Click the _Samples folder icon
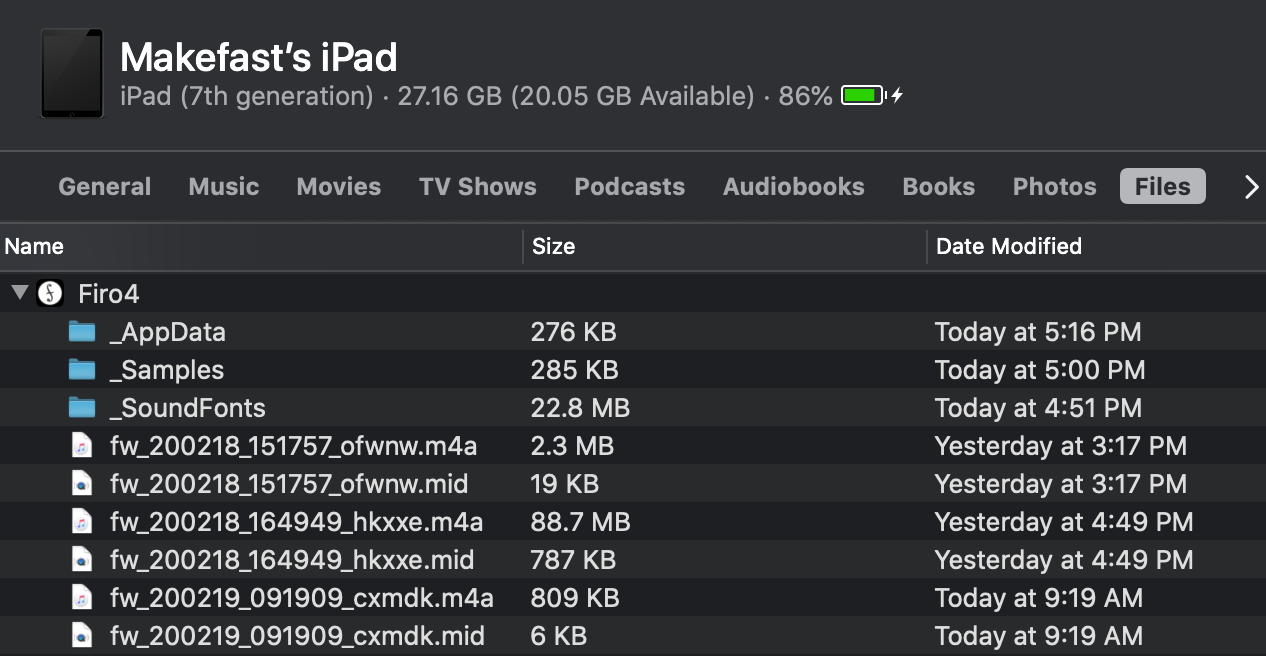This screenshot has width=1266, height=656. [x=82, y=370]
